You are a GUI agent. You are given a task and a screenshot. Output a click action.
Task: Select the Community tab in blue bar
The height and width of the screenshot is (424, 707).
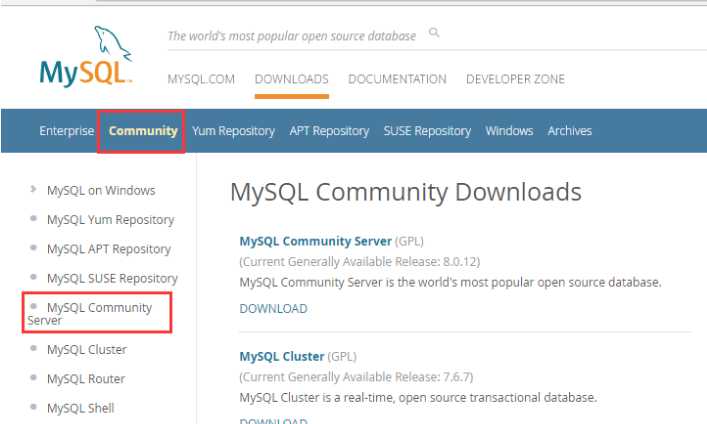point(143,131)
